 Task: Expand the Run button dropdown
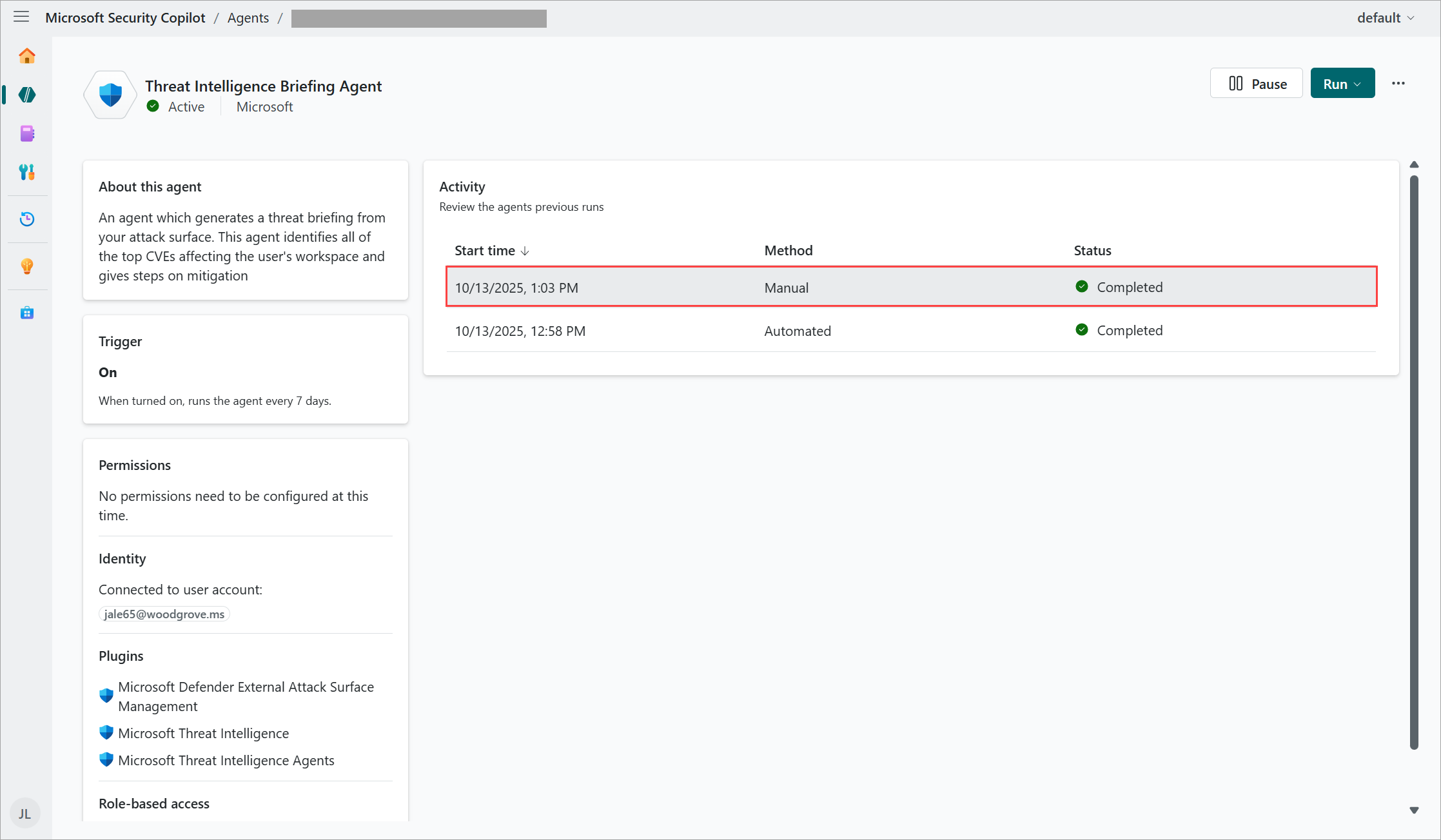(1357, 84)
